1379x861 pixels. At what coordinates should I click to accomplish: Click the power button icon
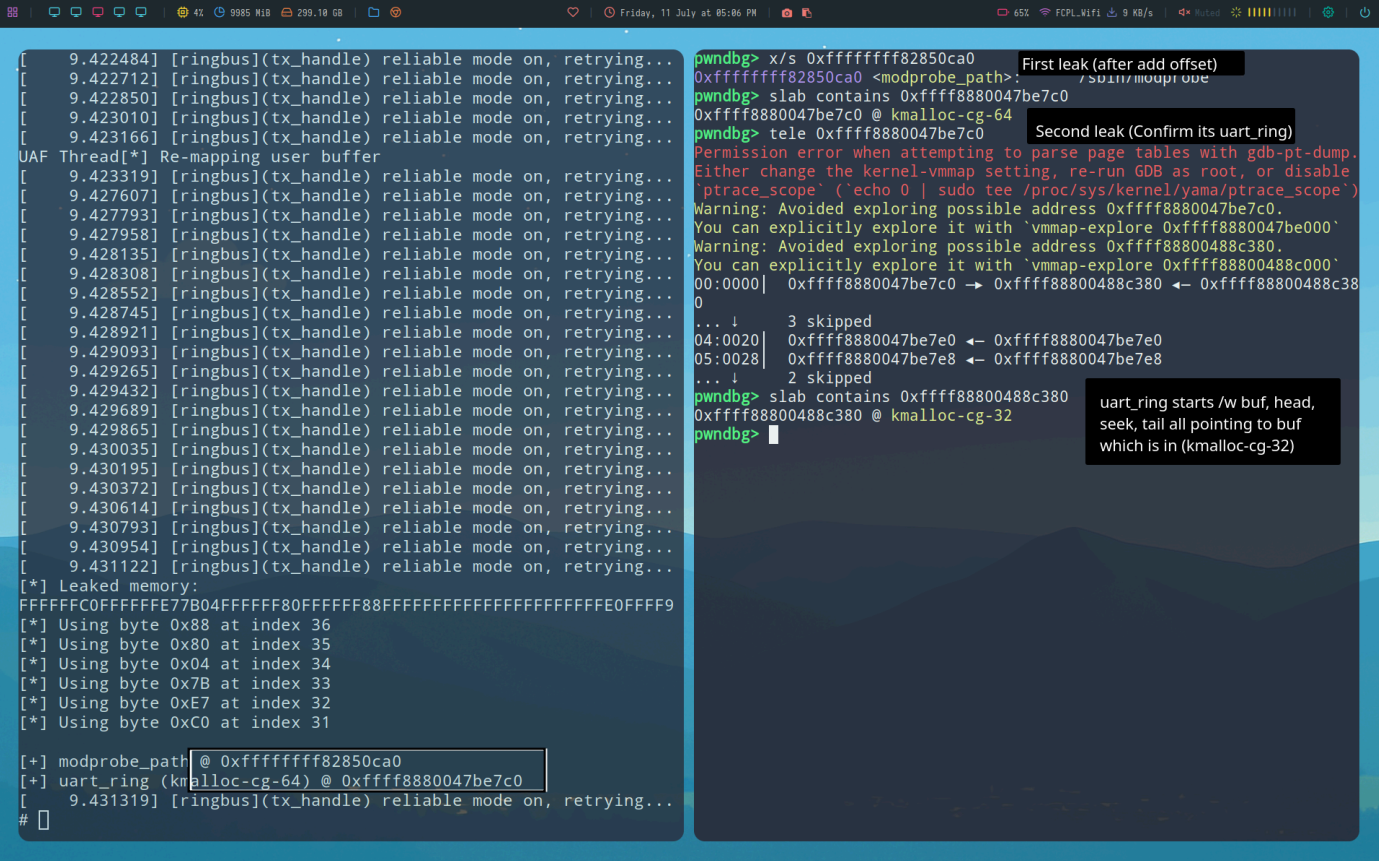point(1365,13)
